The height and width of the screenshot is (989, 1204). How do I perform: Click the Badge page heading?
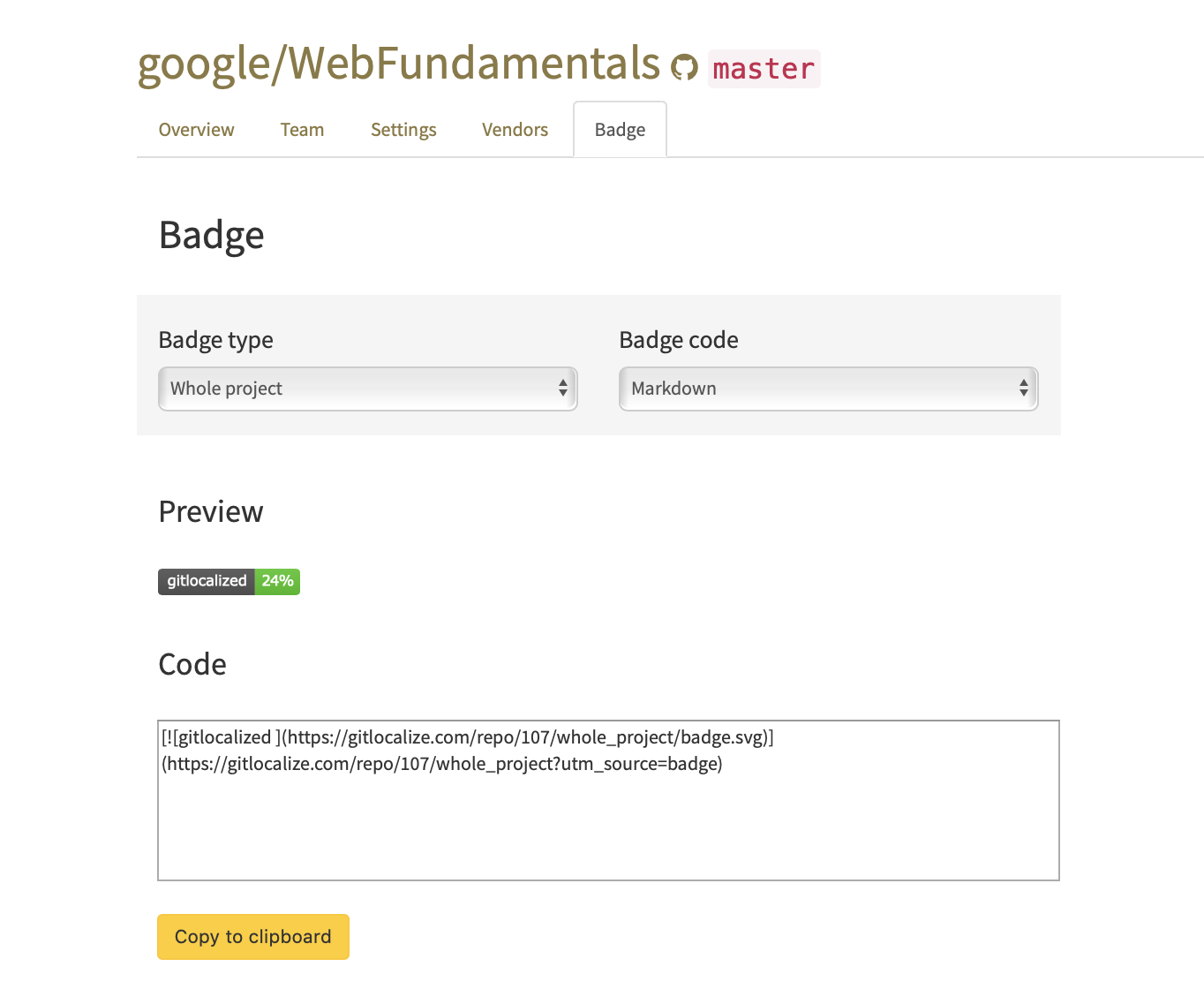(212, 236)
